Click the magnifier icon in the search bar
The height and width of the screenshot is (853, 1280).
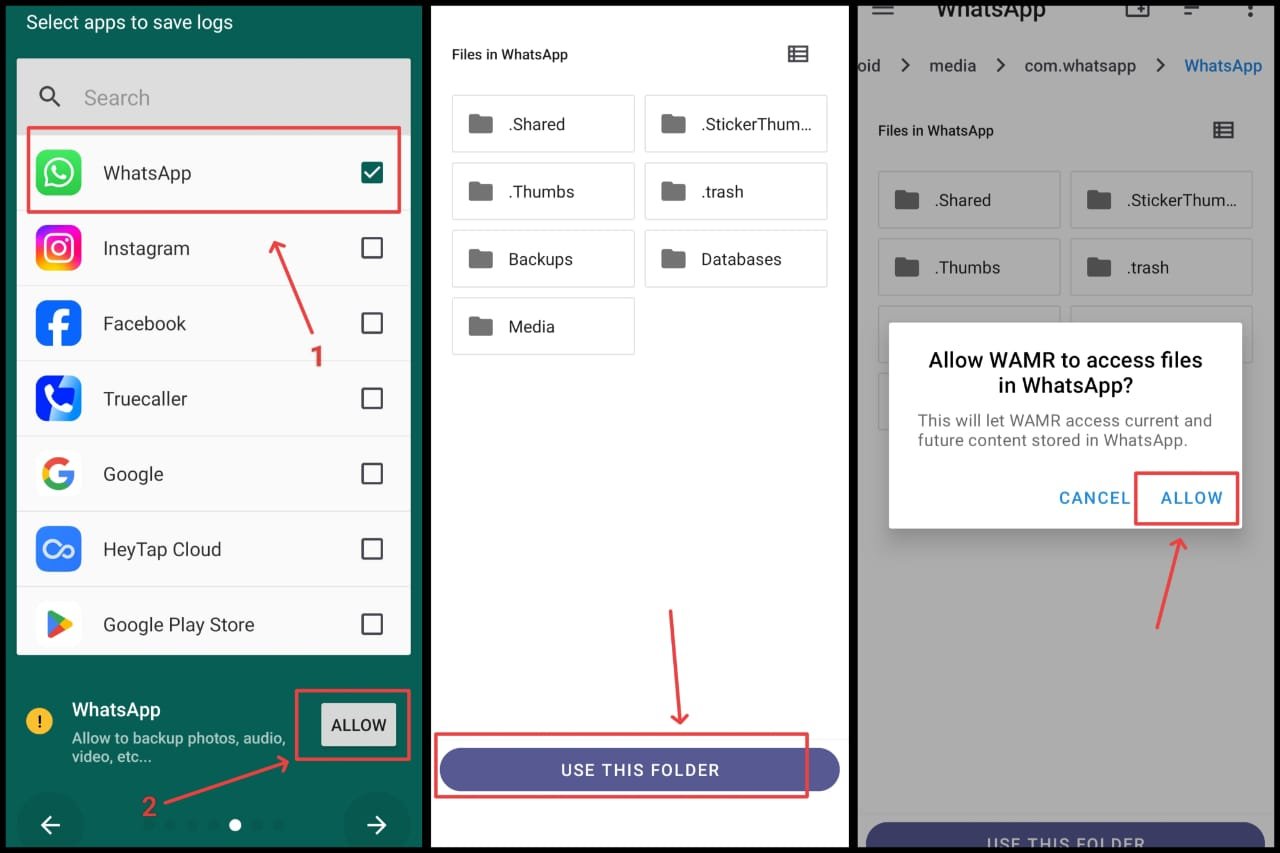50,97
